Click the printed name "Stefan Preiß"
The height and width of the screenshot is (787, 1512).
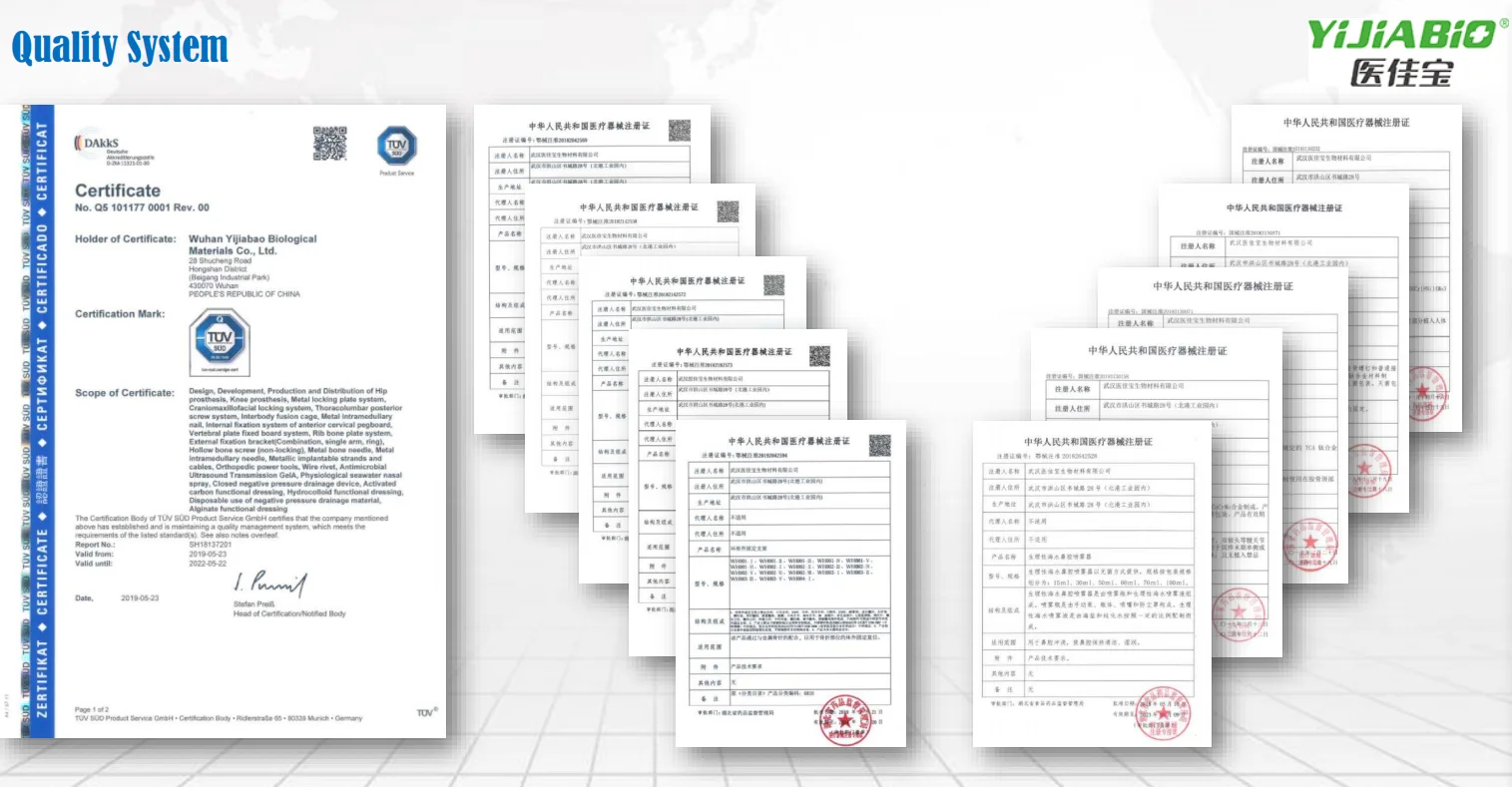[x=253, y=604]
